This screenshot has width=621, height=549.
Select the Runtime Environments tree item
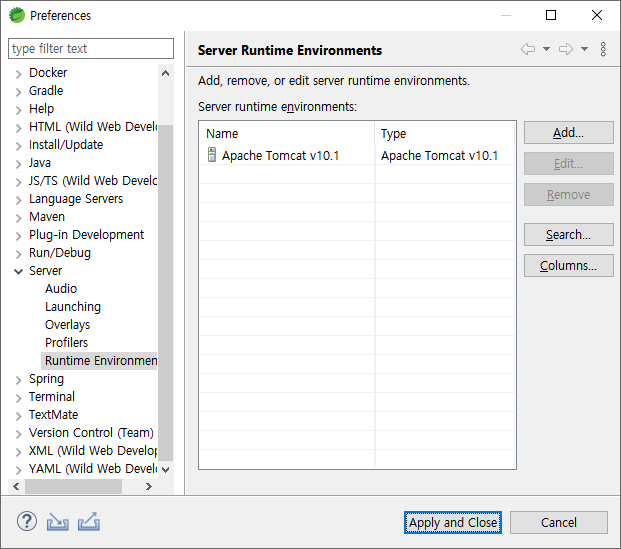[99, 360]
